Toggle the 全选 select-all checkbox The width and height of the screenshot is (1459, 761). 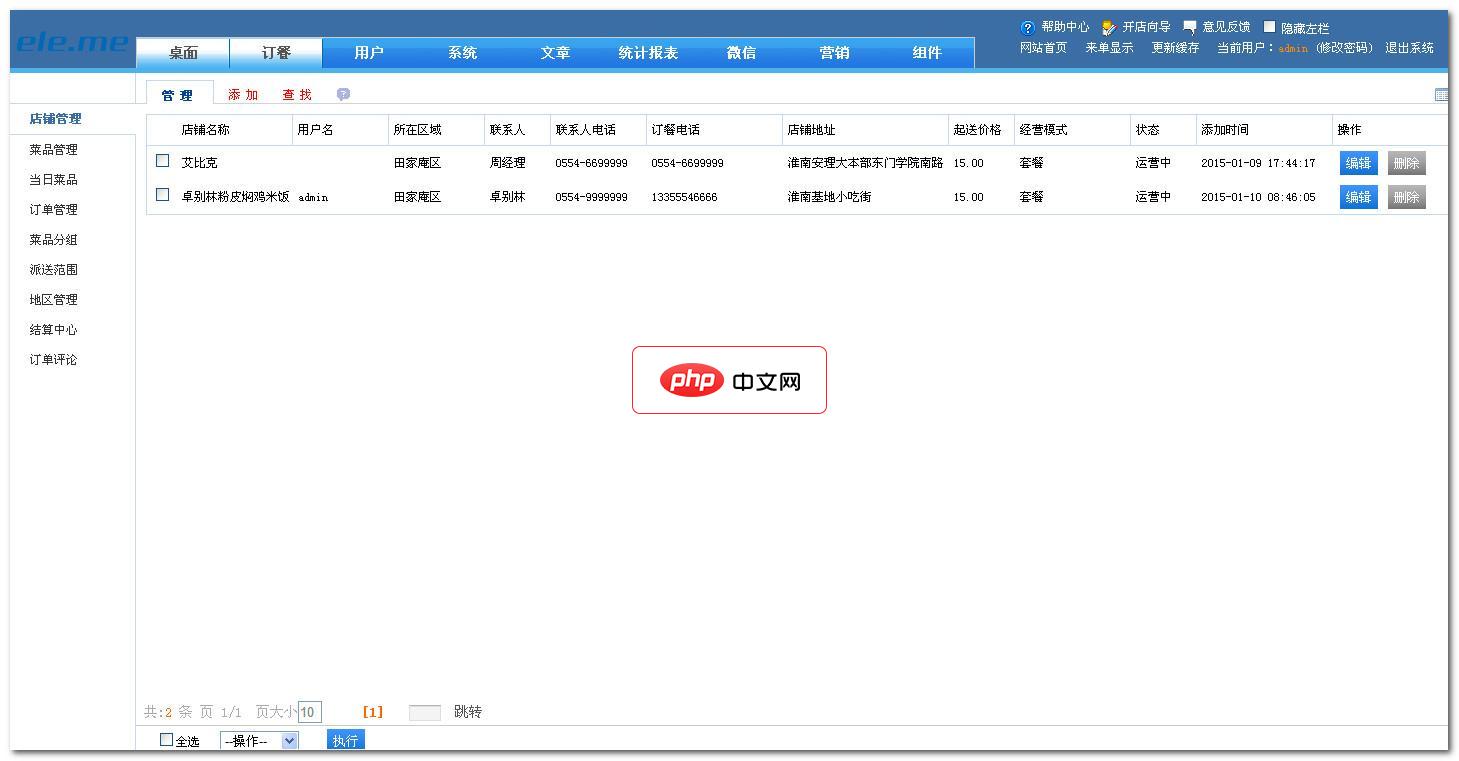tap(165, 740)
